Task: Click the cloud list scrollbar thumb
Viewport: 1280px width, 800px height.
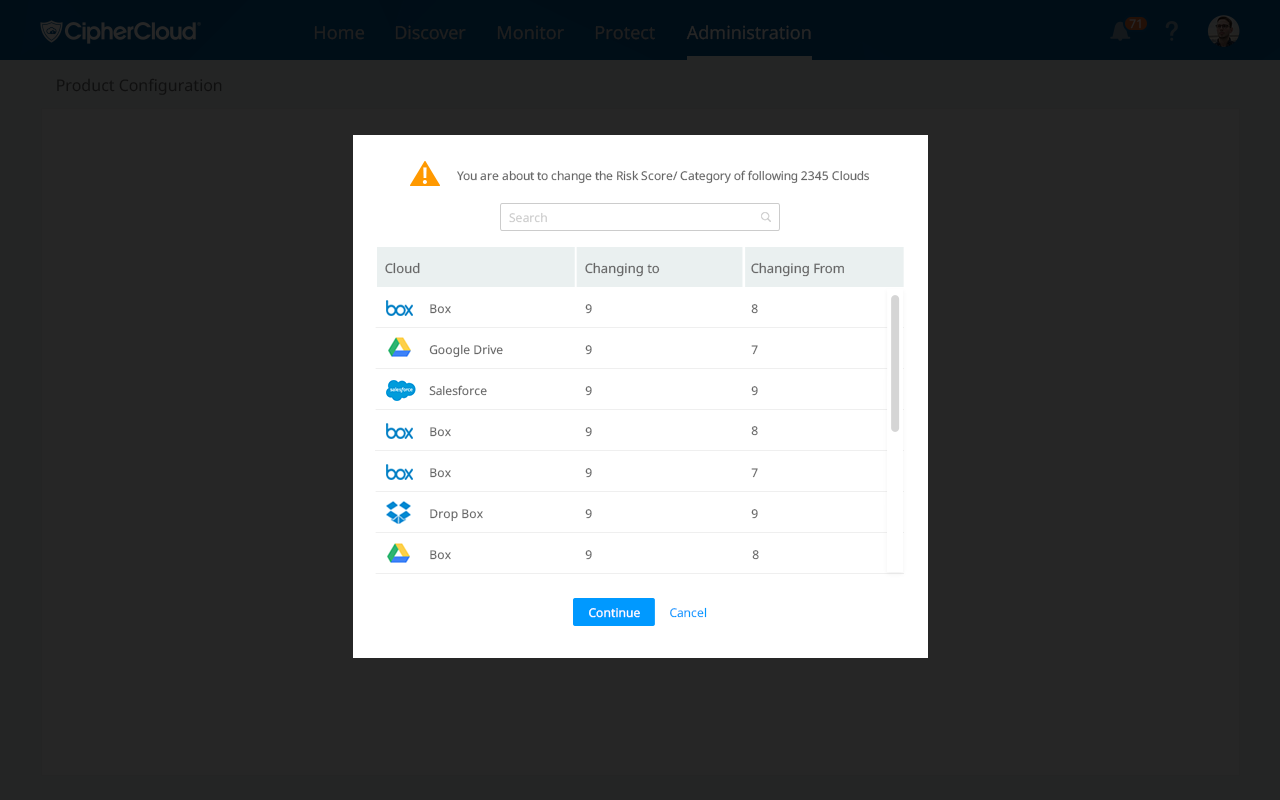Action: (x=895, y=363)
